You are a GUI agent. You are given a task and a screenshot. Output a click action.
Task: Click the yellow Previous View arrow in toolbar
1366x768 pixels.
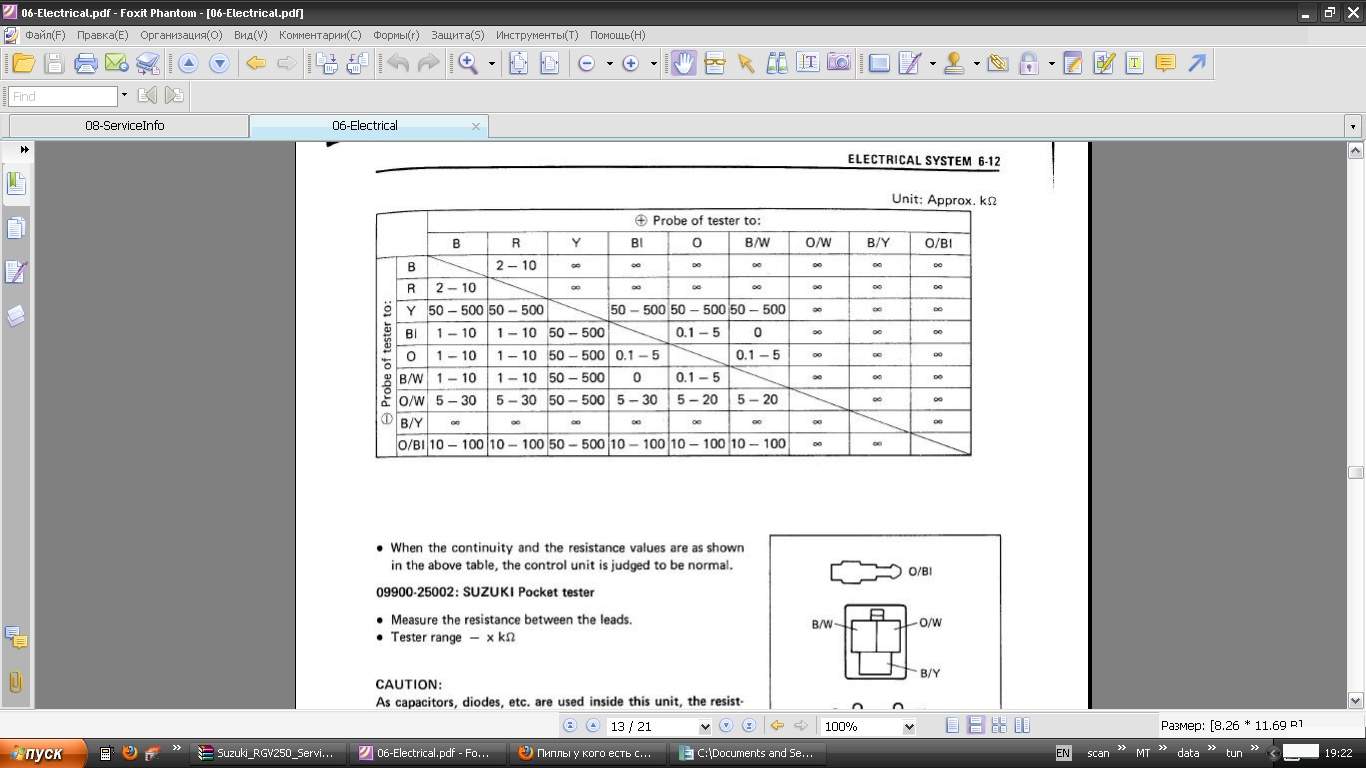tap(255, 64)
